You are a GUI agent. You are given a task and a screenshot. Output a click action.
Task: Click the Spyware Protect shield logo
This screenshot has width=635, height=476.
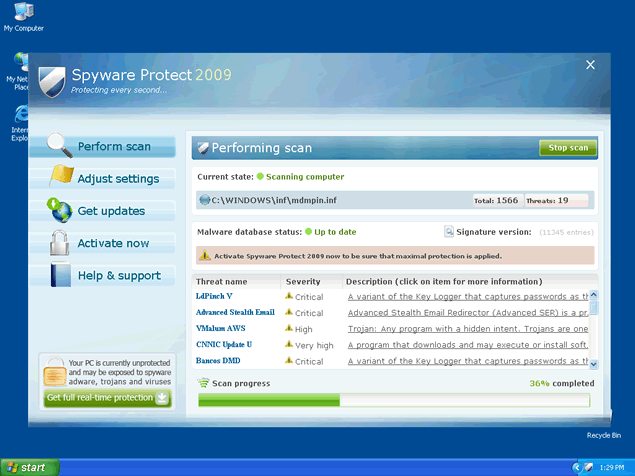[51, 80]
